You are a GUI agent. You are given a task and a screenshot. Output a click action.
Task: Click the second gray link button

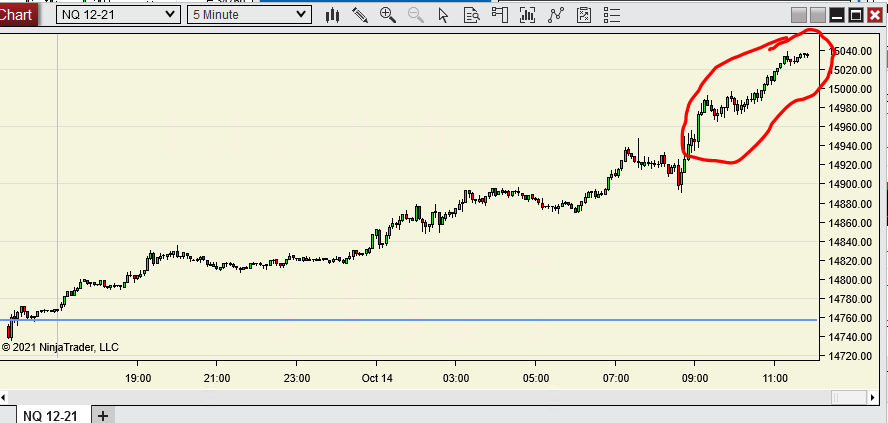pos(818,15)
